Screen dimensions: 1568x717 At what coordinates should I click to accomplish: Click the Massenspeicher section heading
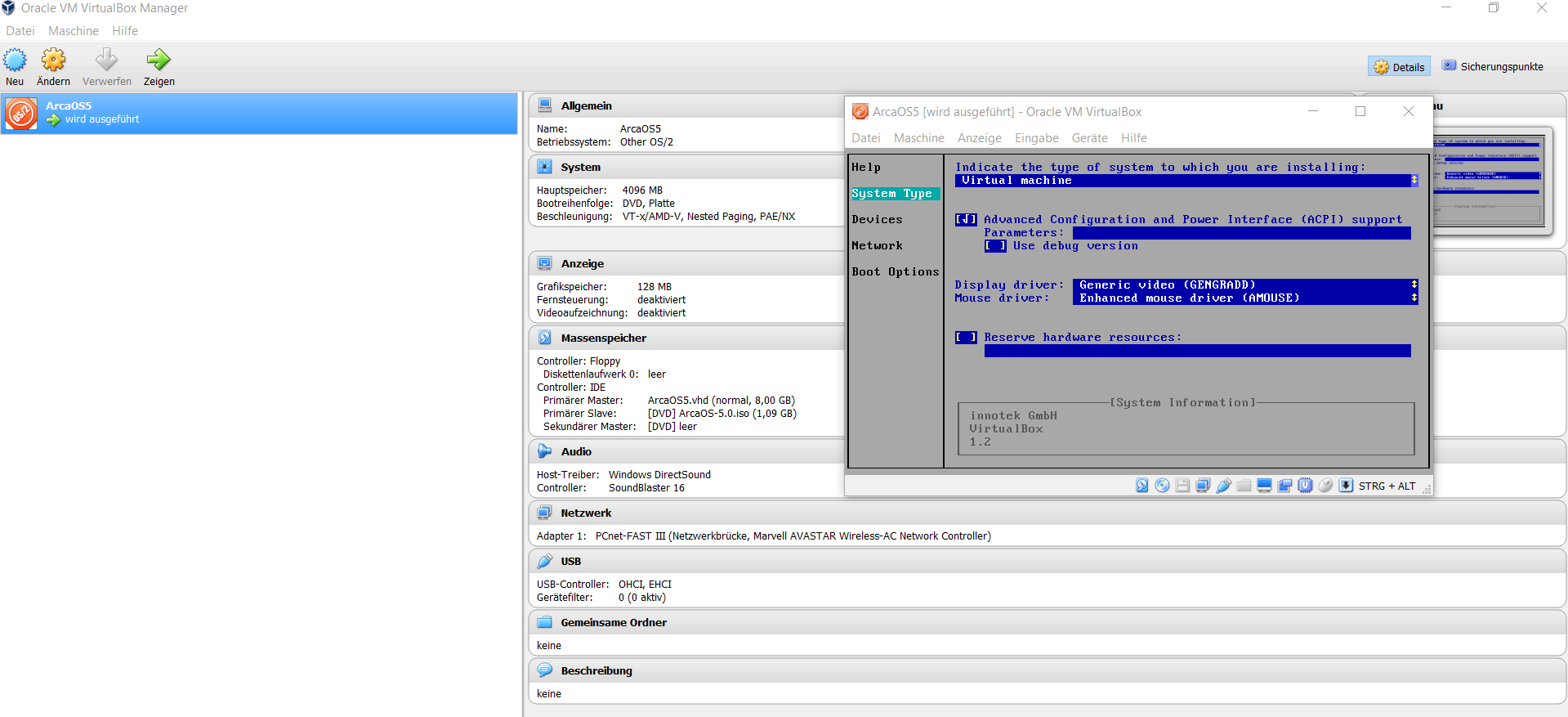coord(603,338)
